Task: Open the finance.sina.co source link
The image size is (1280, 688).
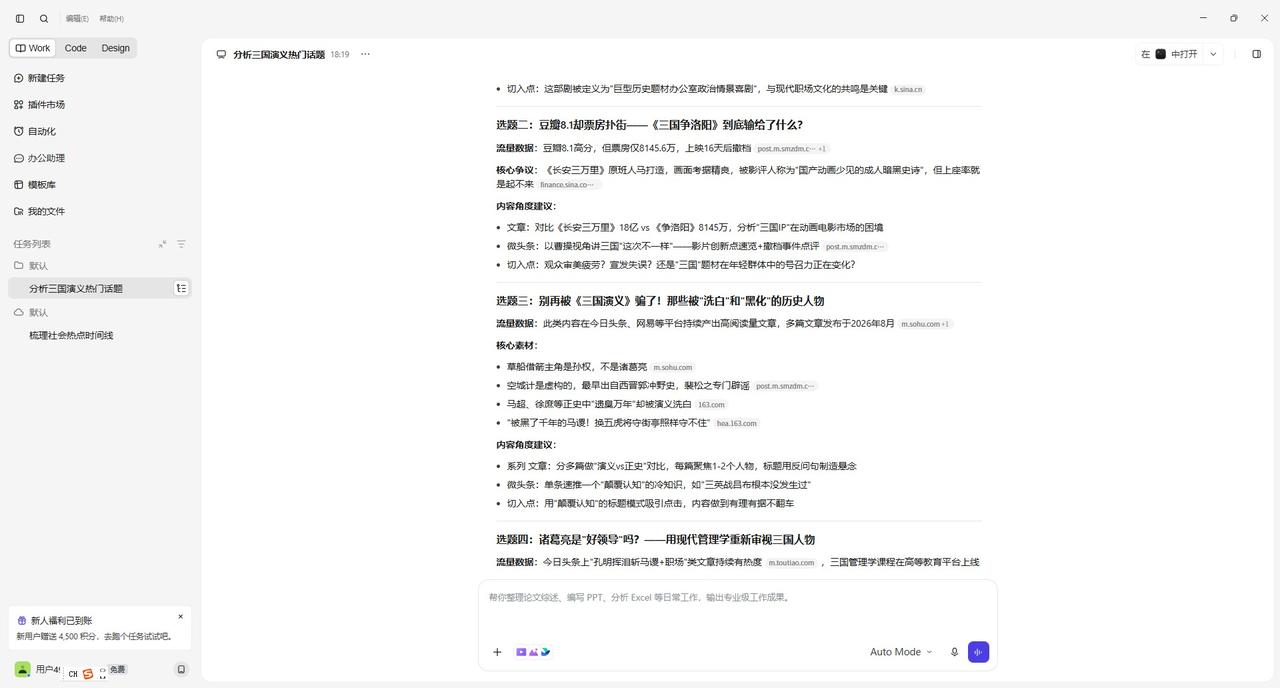Action: (x=569, y=185)
